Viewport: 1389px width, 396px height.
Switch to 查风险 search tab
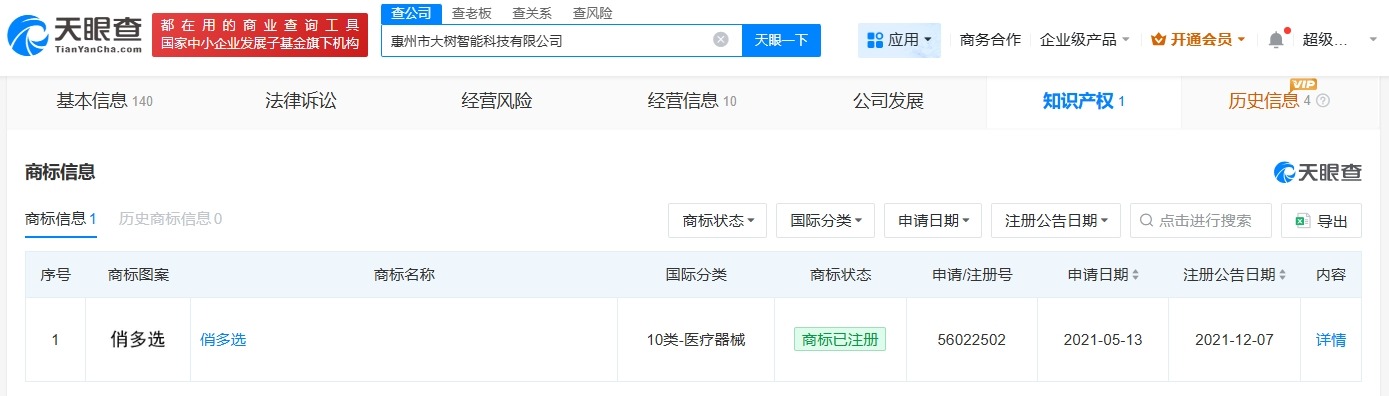(x=593, y=13)
